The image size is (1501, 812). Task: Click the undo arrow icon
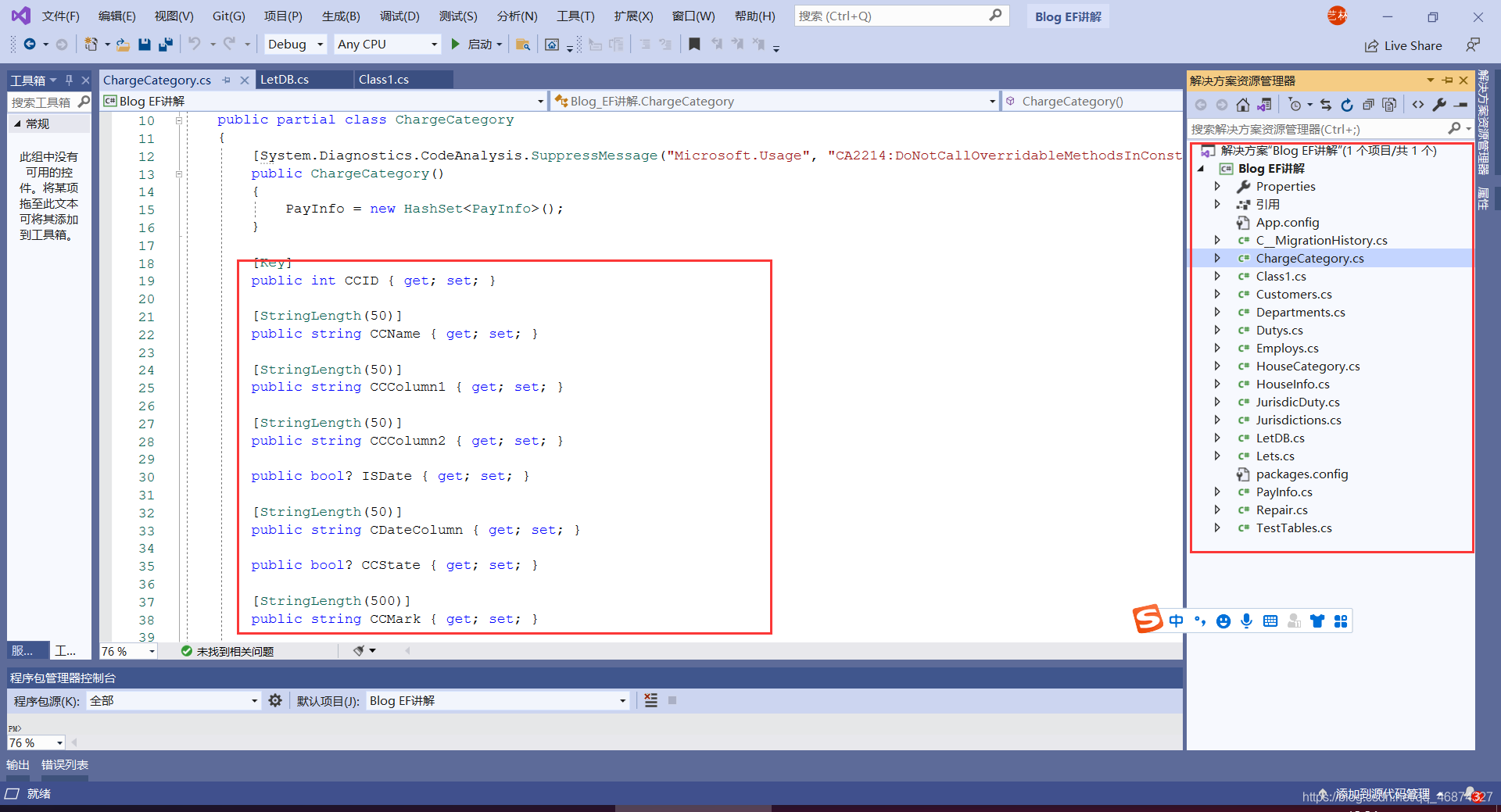click(195, 45)
